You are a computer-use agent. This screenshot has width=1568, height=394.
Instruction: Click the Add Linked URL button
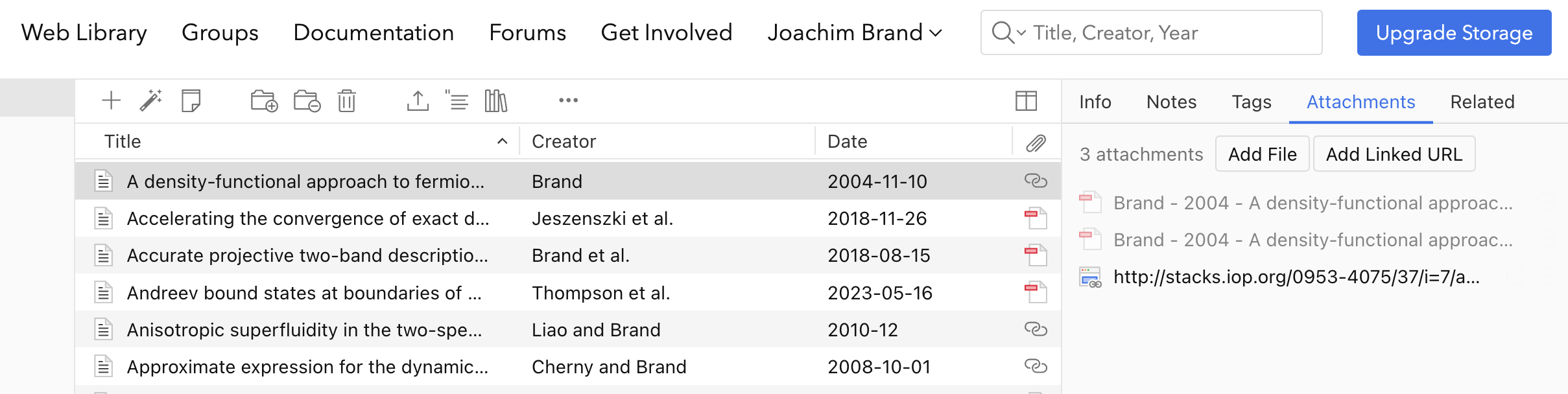point(1394,154)
